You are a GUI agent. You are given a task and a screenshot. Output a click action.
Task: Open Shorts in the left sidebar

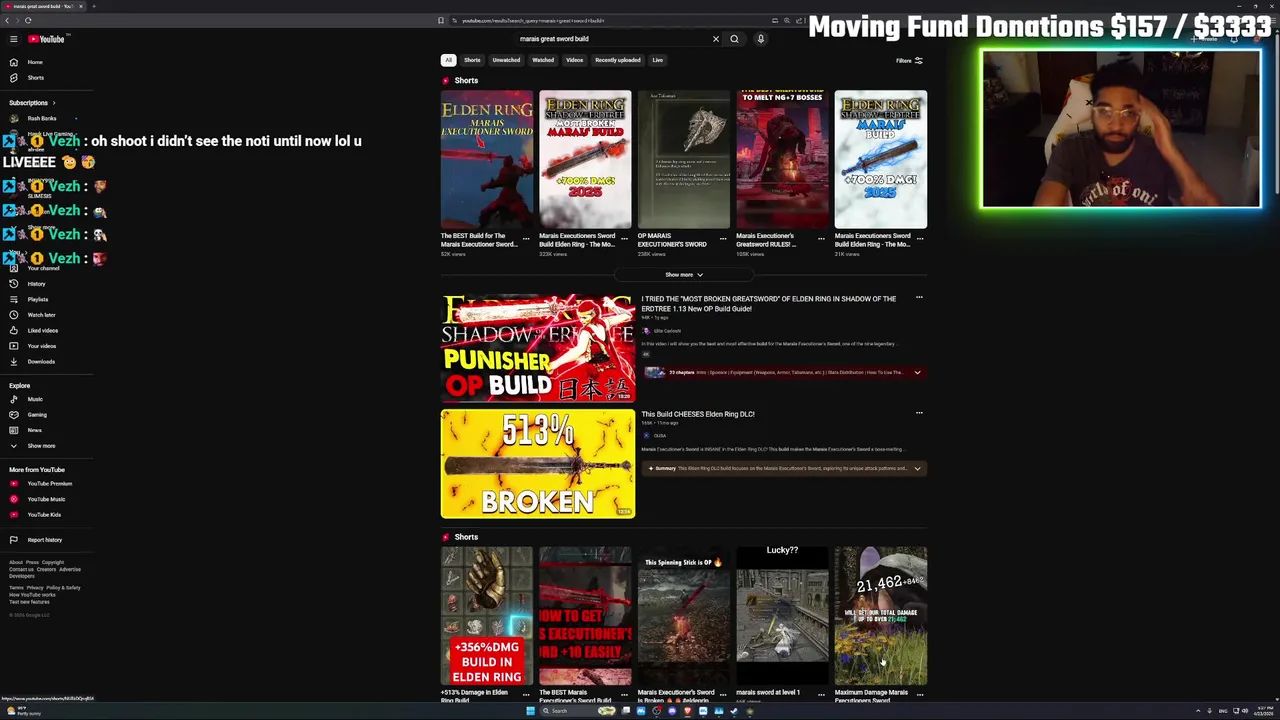[35, 78]
